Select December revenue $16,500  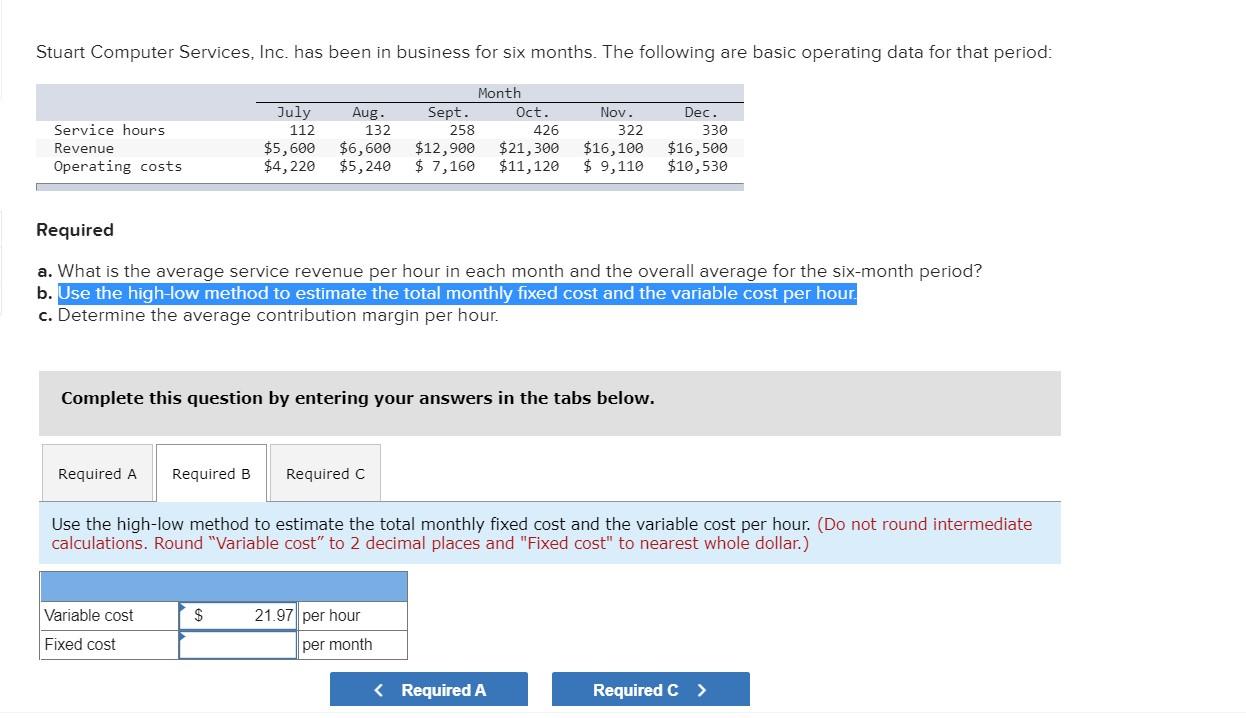click(x=697, y=148)
